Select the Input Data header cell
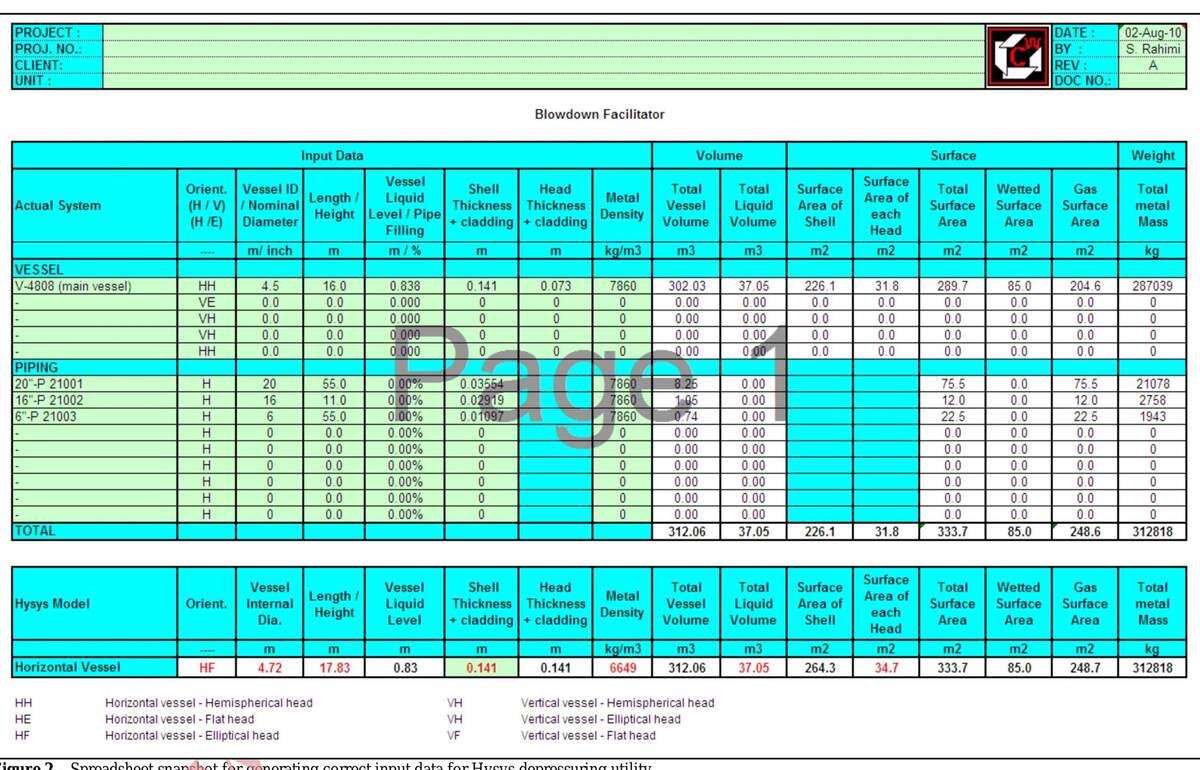Viewport: 1200px width, 770px height. click(x=332, y=156)
